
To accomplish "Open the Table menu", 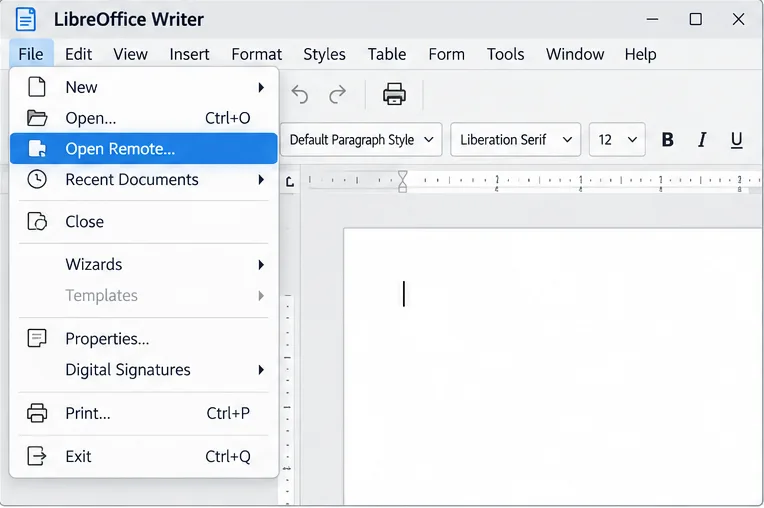I will (387, 54).
